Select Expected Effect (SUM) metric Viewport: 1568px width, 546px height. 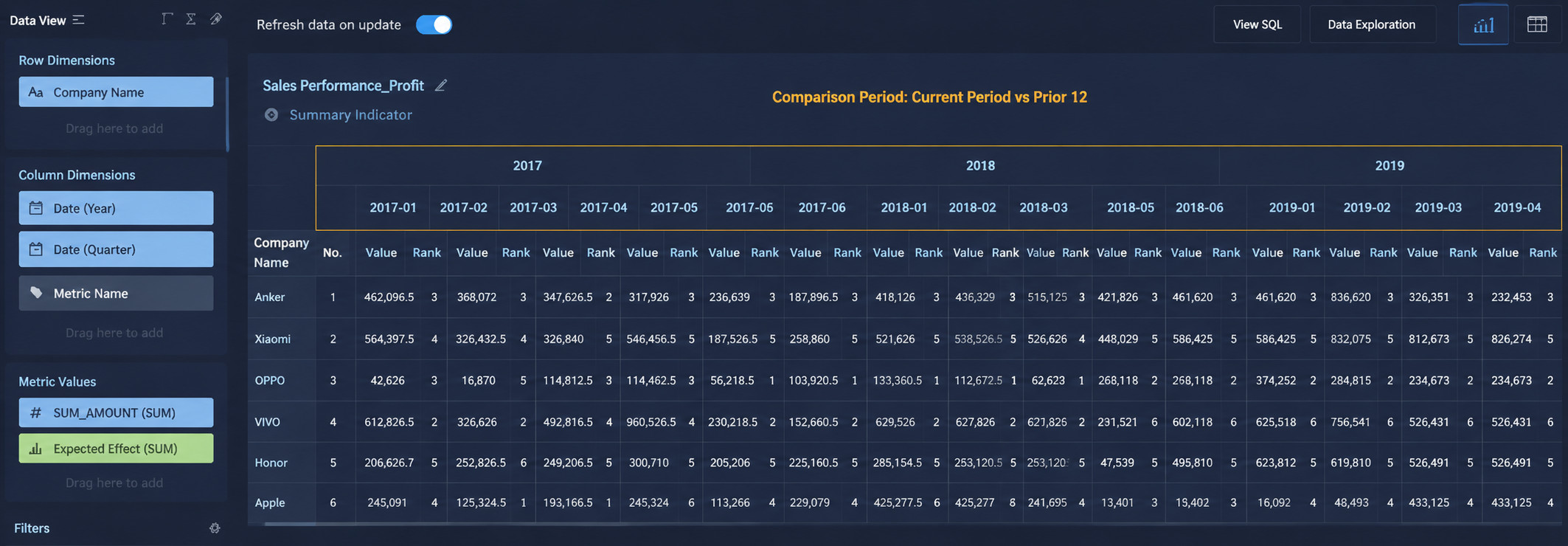(116, 449)
